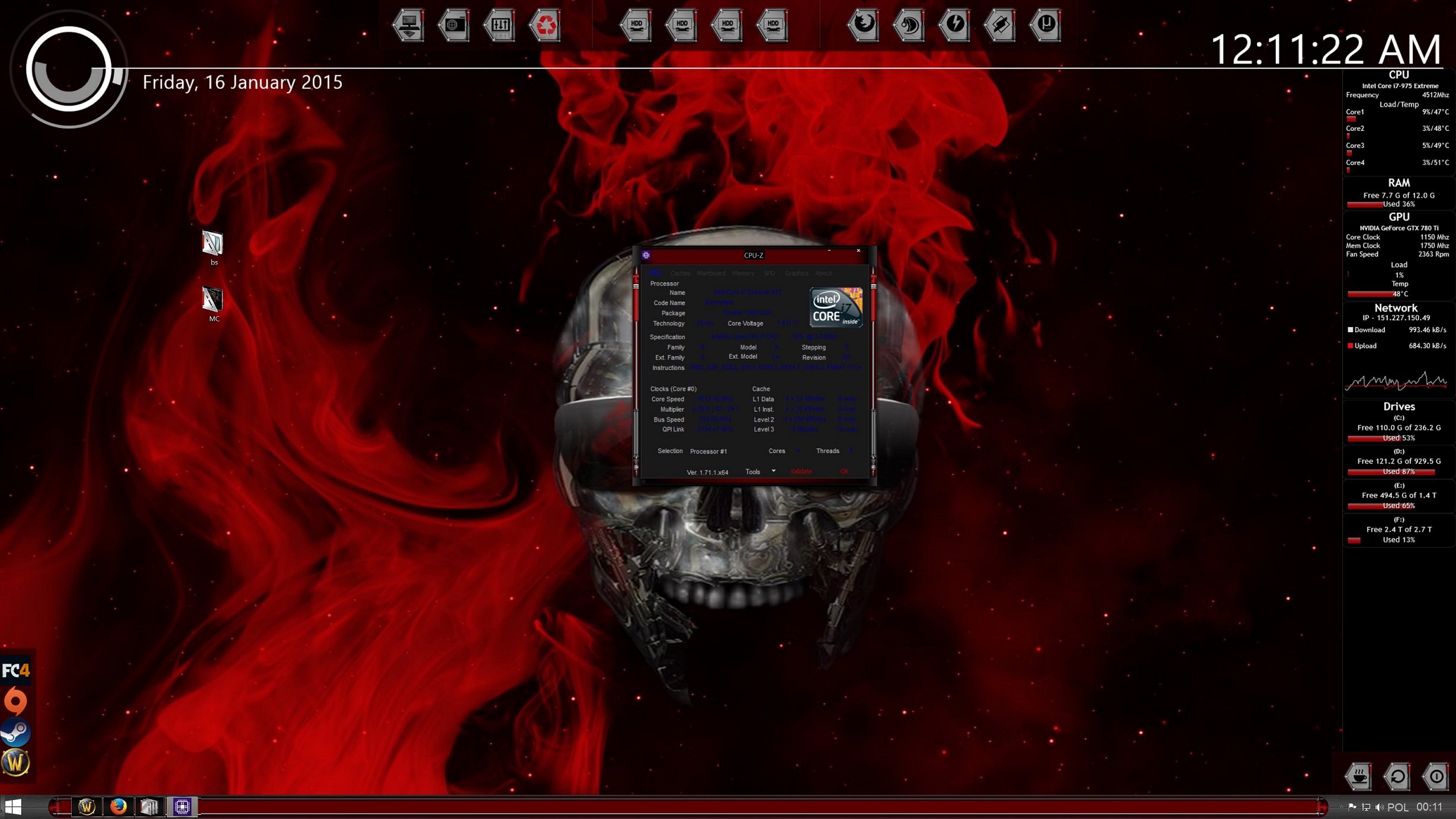Screen dimensions: 1456x819
Task: Click the Validate button
Action: click(x=801, y=471)
